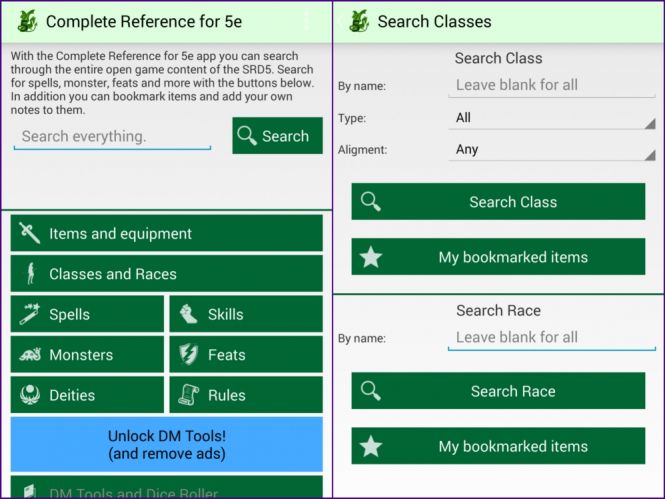The image size is (665, 499).
Task: Click the magic wand Spells icon
Action: pyautogui.click(x=30, y=314)
